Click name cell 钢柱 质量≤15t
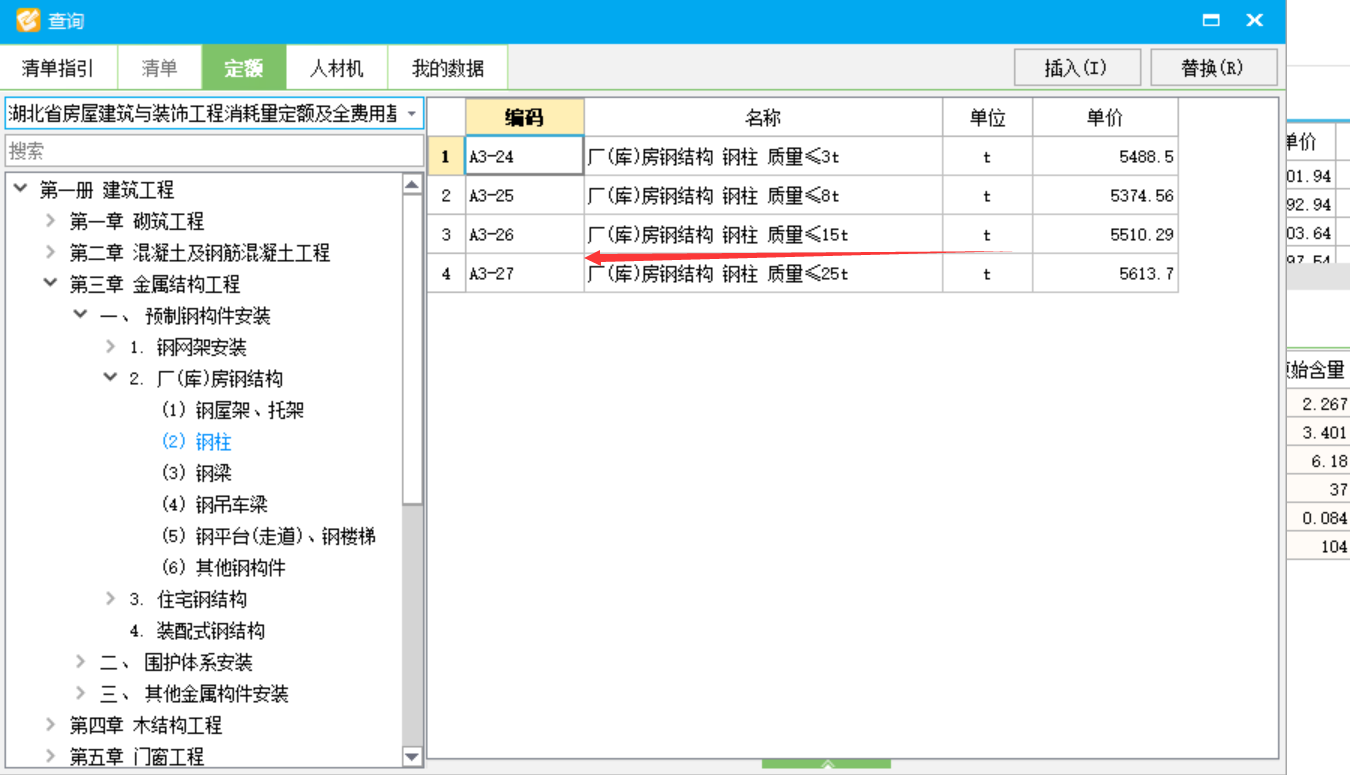The width and height of the screenshot is (1350, 775). (763, 234)
